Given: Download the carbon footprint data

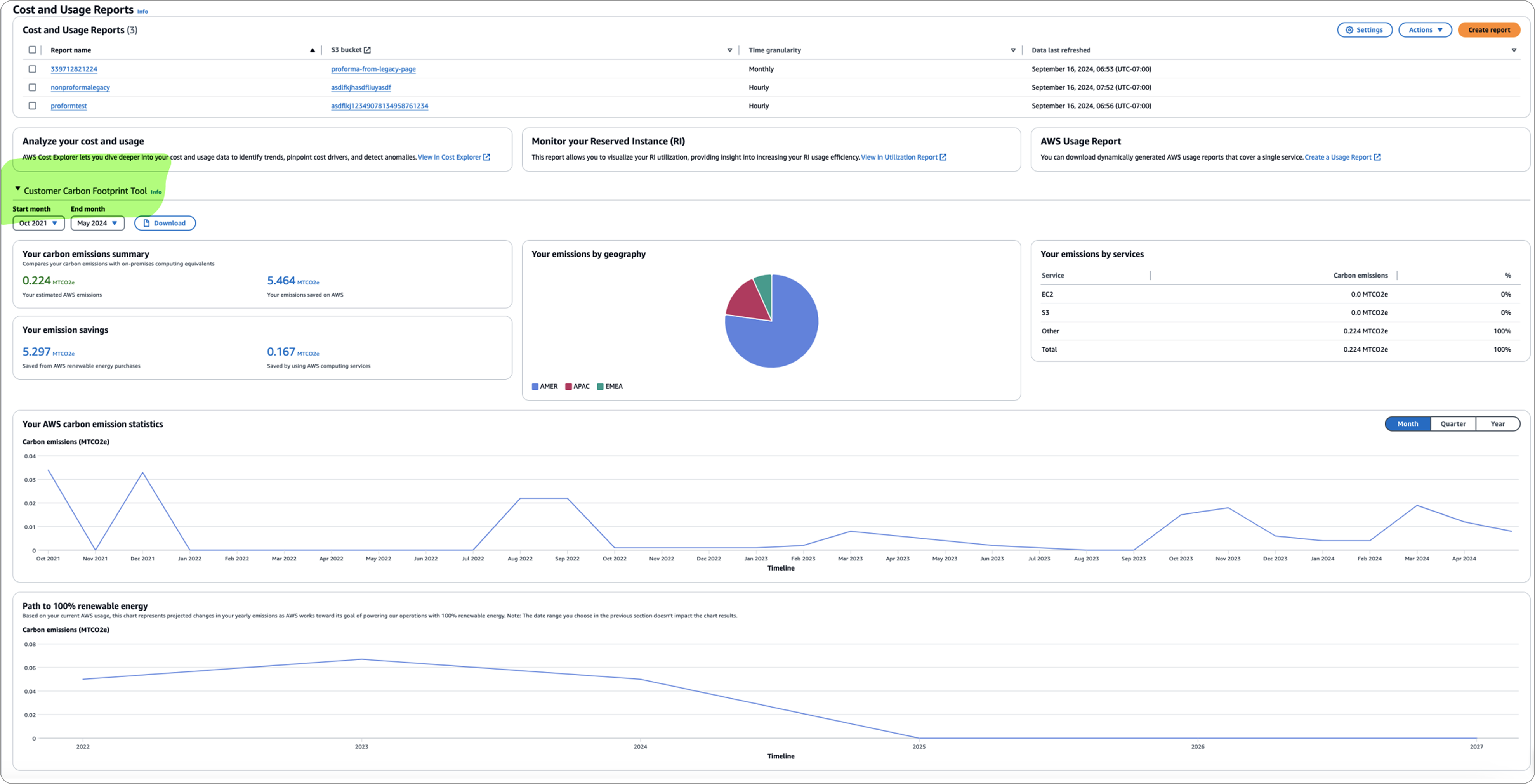Looking at the screenshot, I should click(x=165, y=224).
